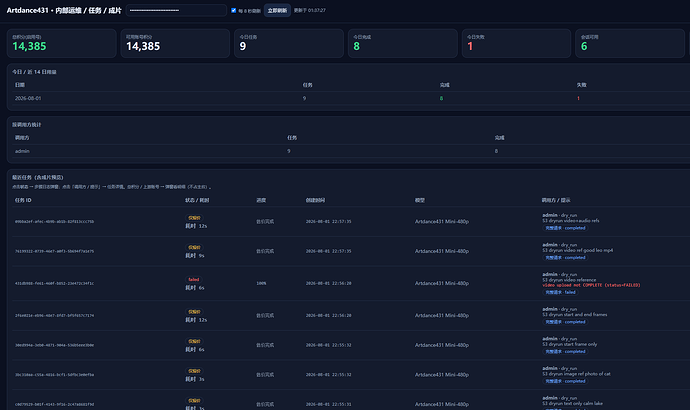This screenshot has width=690, height=410.
Task: Click the red failed count 1 in usage row
Action: click(x=578, y=98)
